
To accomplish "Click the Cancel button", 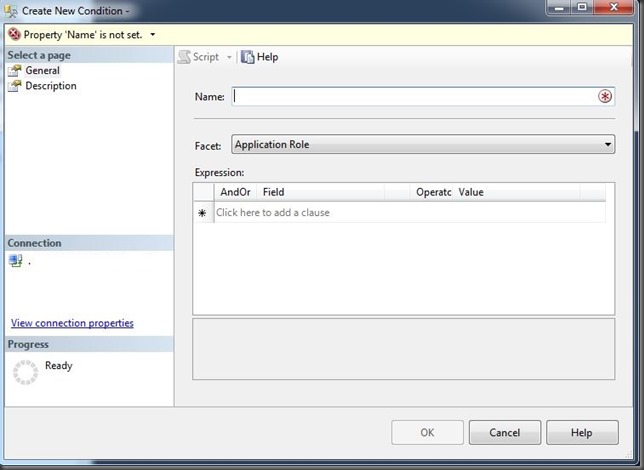I will click(x=505, y=432).
